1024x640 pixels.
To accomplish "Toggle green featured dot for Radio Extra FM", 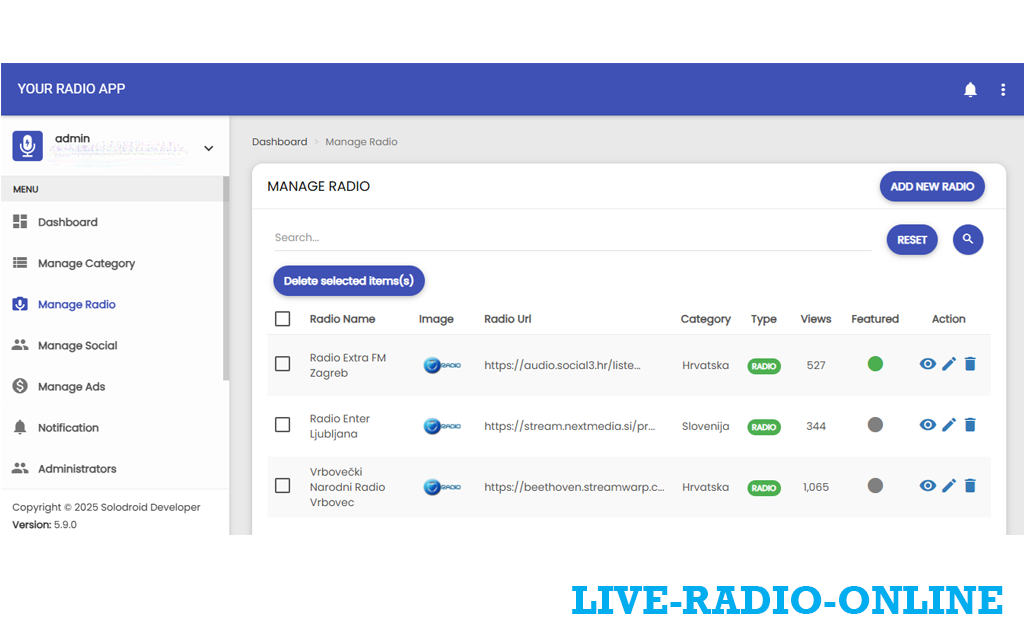I will click(875, 364).
